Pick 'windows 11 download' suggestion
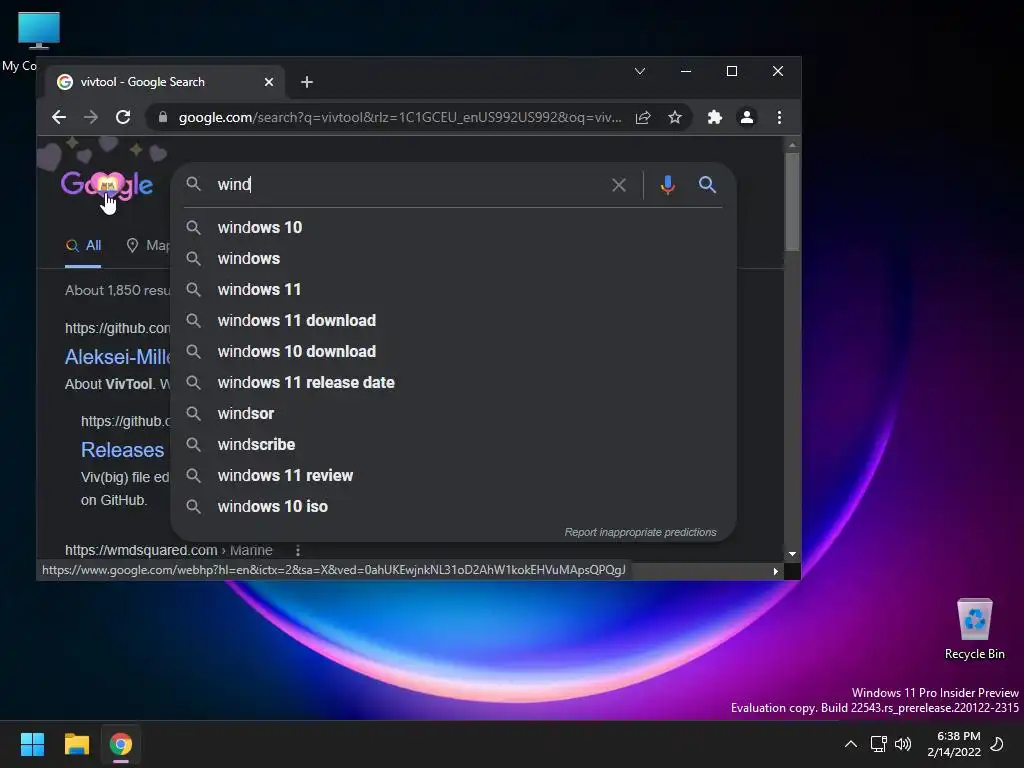 (x=453, y=321)
